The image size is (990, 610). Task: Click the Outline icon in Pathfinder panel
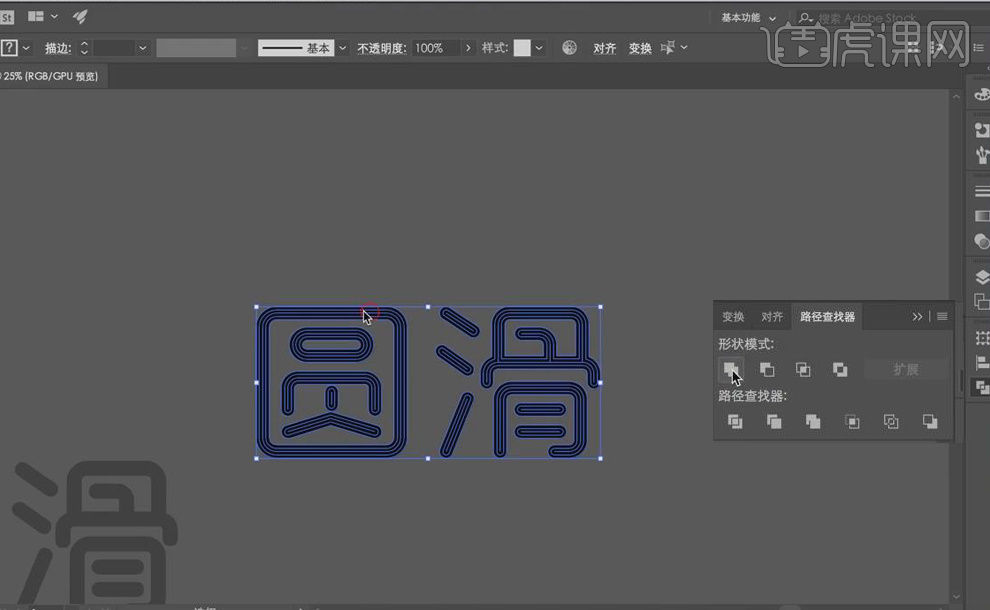[x=891, y=421]
